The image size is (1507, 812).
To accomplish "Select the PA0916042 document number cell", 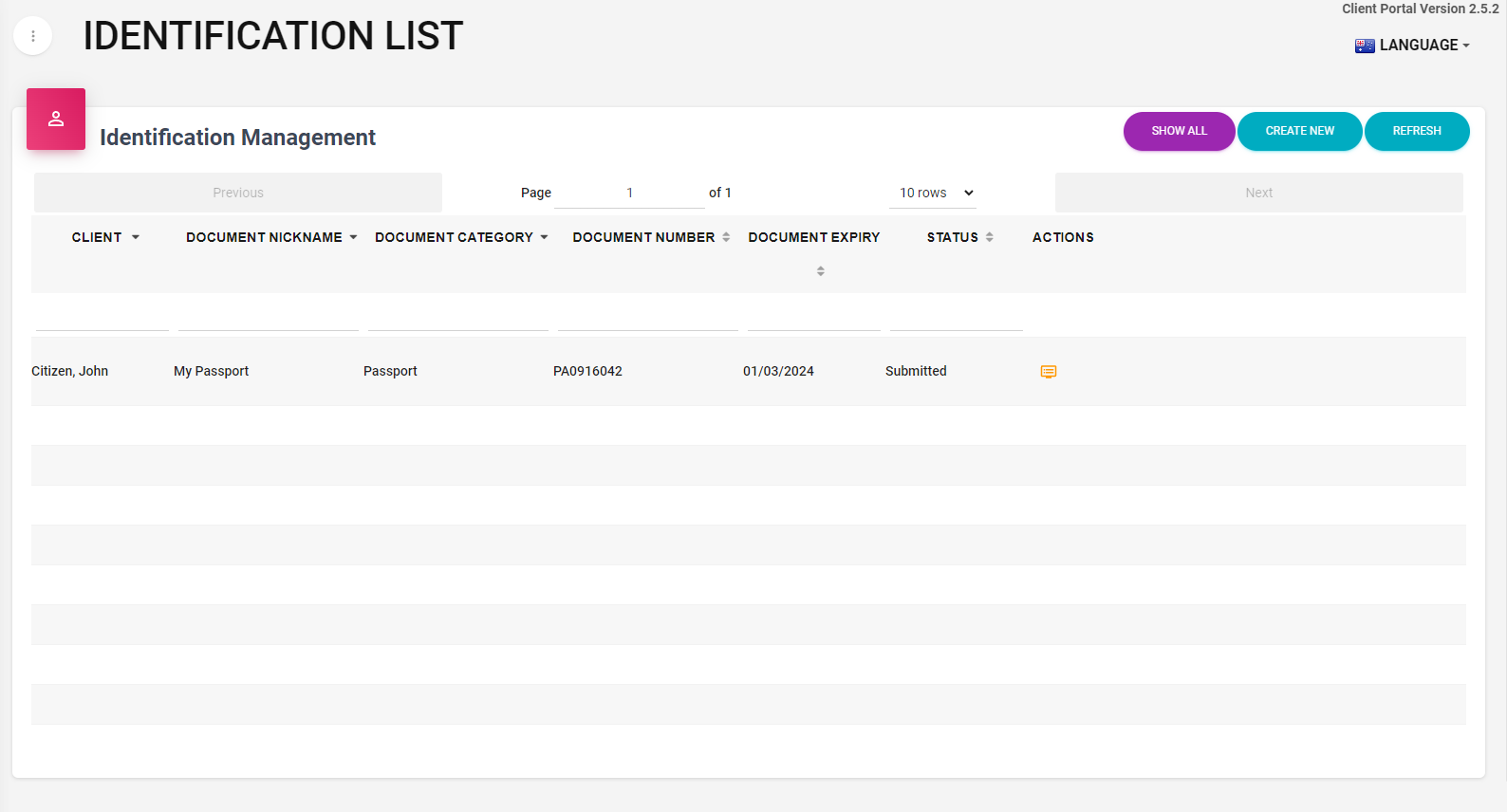I will [587, 371].
